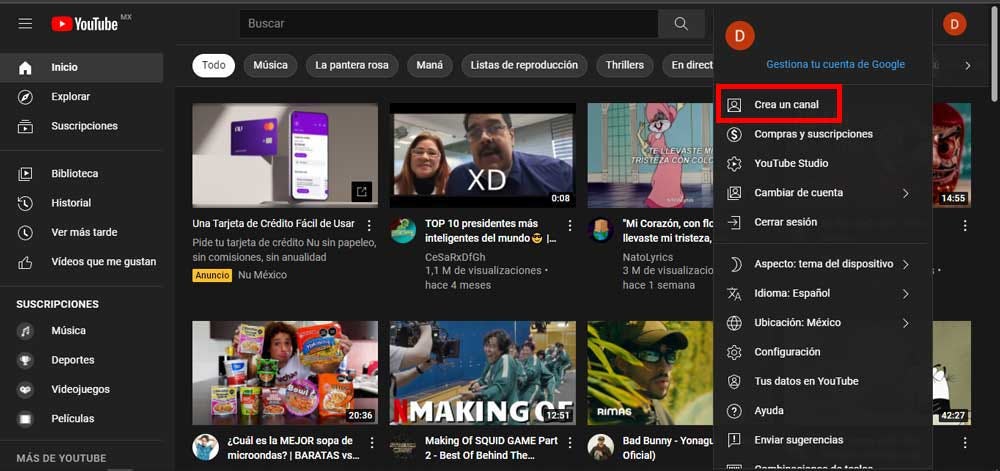1000x471 pixels.
Task: Open Ver más tarde playlist
Action: (x=84, y=232)
